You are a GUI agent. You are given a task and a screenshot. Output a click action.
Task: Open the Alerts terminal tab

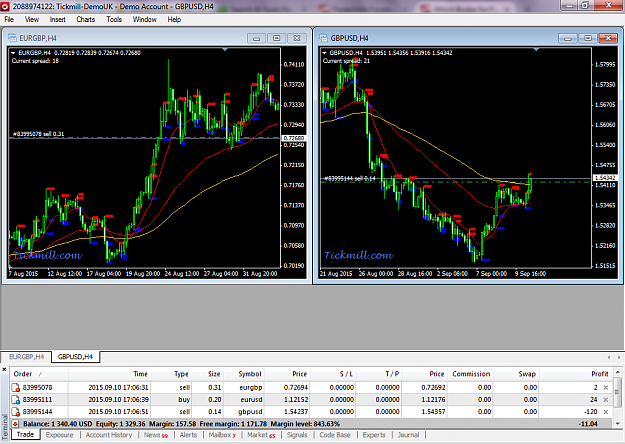188,435
